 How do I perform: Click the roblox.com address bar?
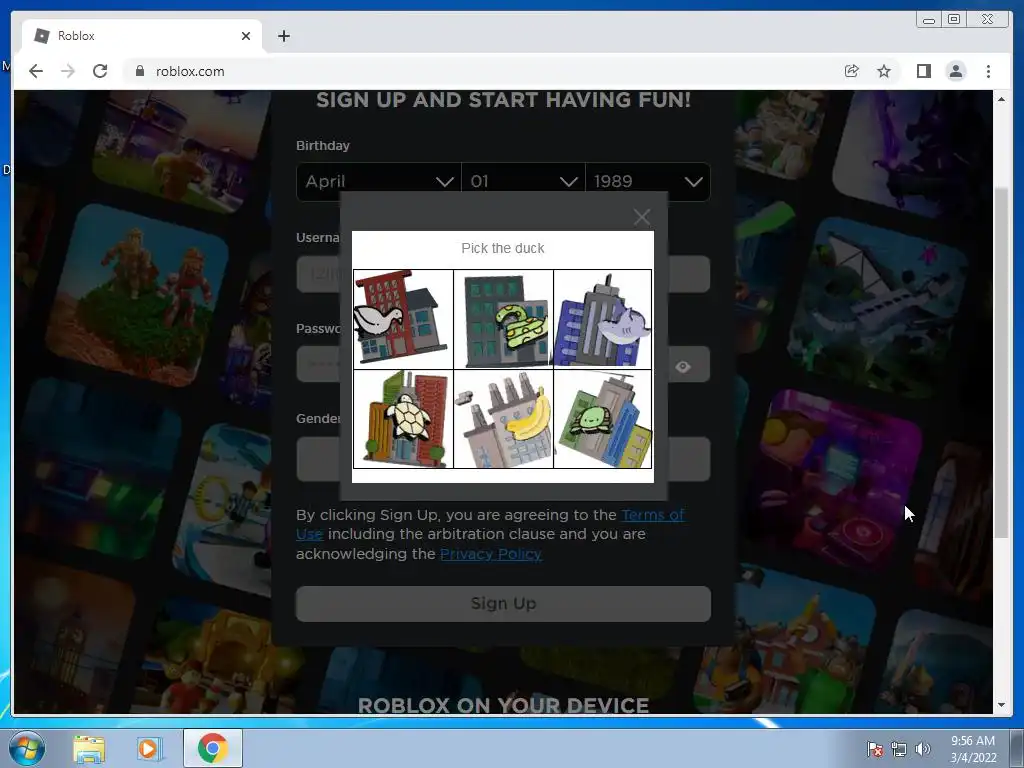pos(483,71)
